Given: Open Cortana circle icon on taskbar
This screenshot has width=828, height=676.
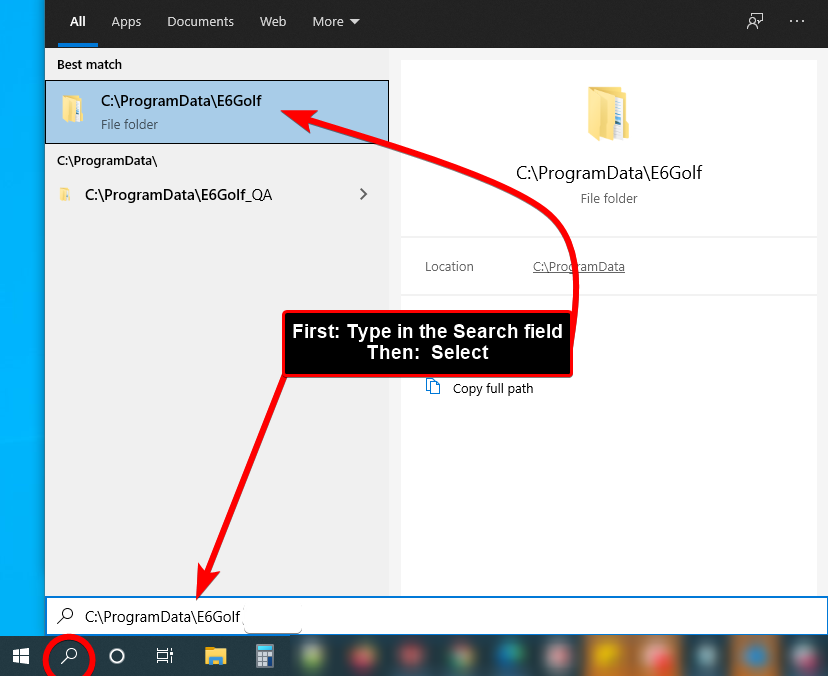Looking at the screenshot, I should [117, 656].
